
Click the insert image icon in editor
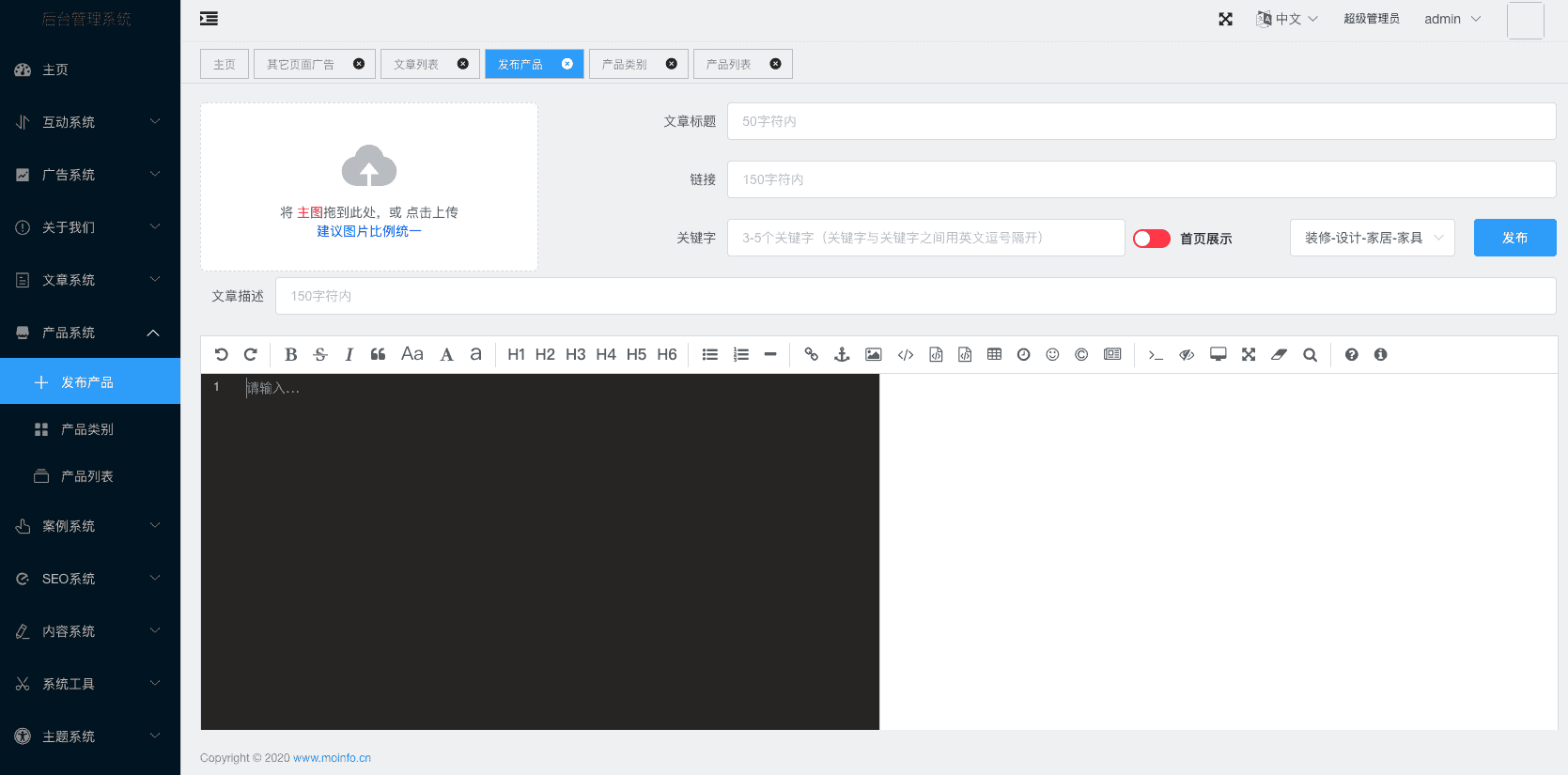click(x=874, y=354)
